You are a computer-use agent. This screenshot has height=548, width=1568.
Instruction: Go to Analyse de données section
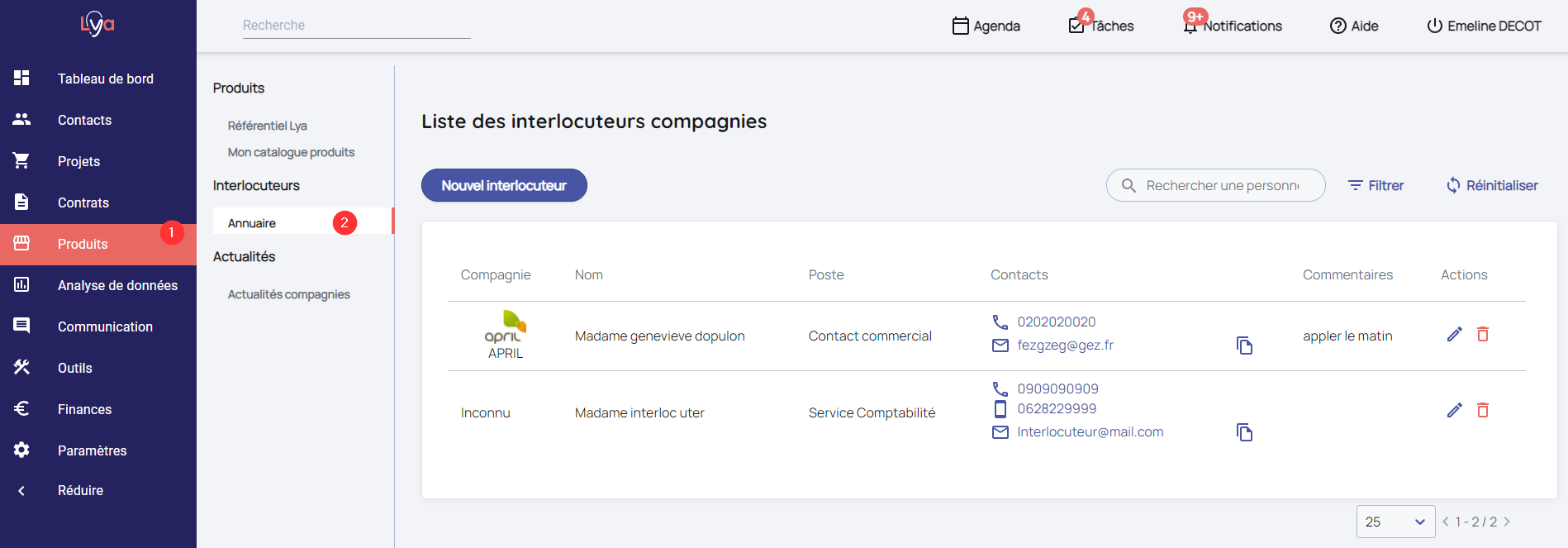pos(117,285)
